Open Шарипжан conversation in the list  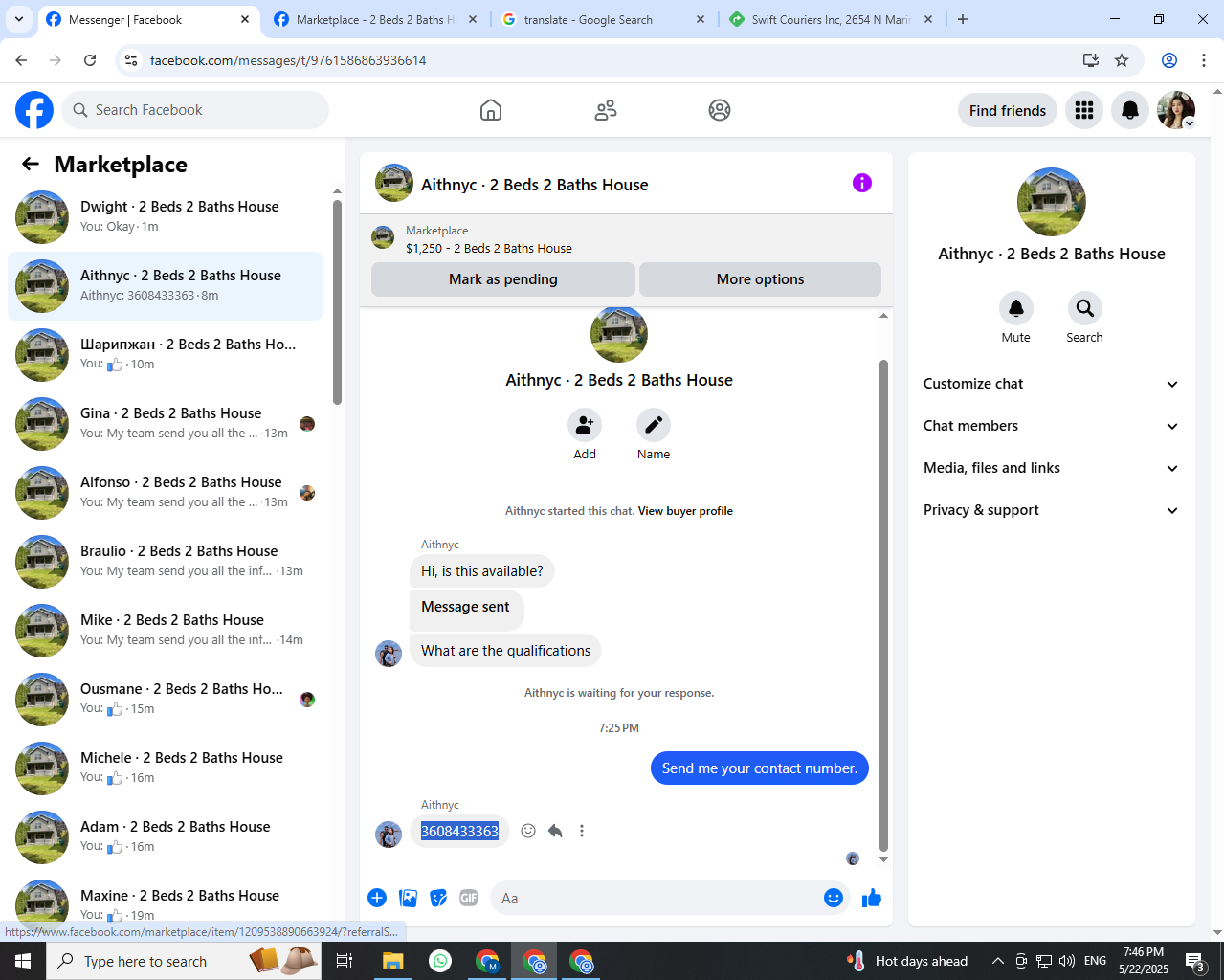click(x=165, y=355)
